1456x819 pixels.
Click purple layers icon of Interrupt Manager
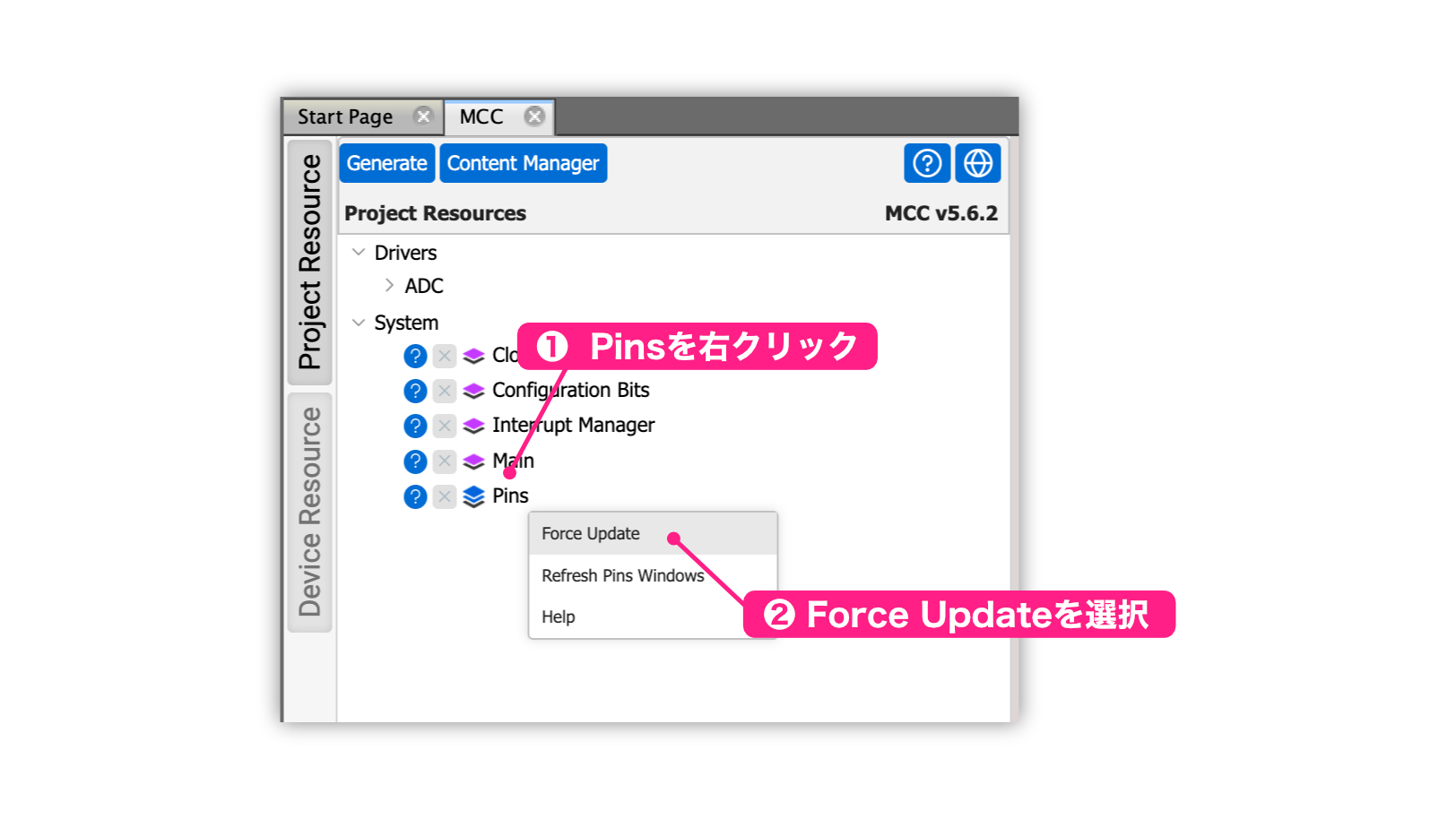tap(473, 426)
